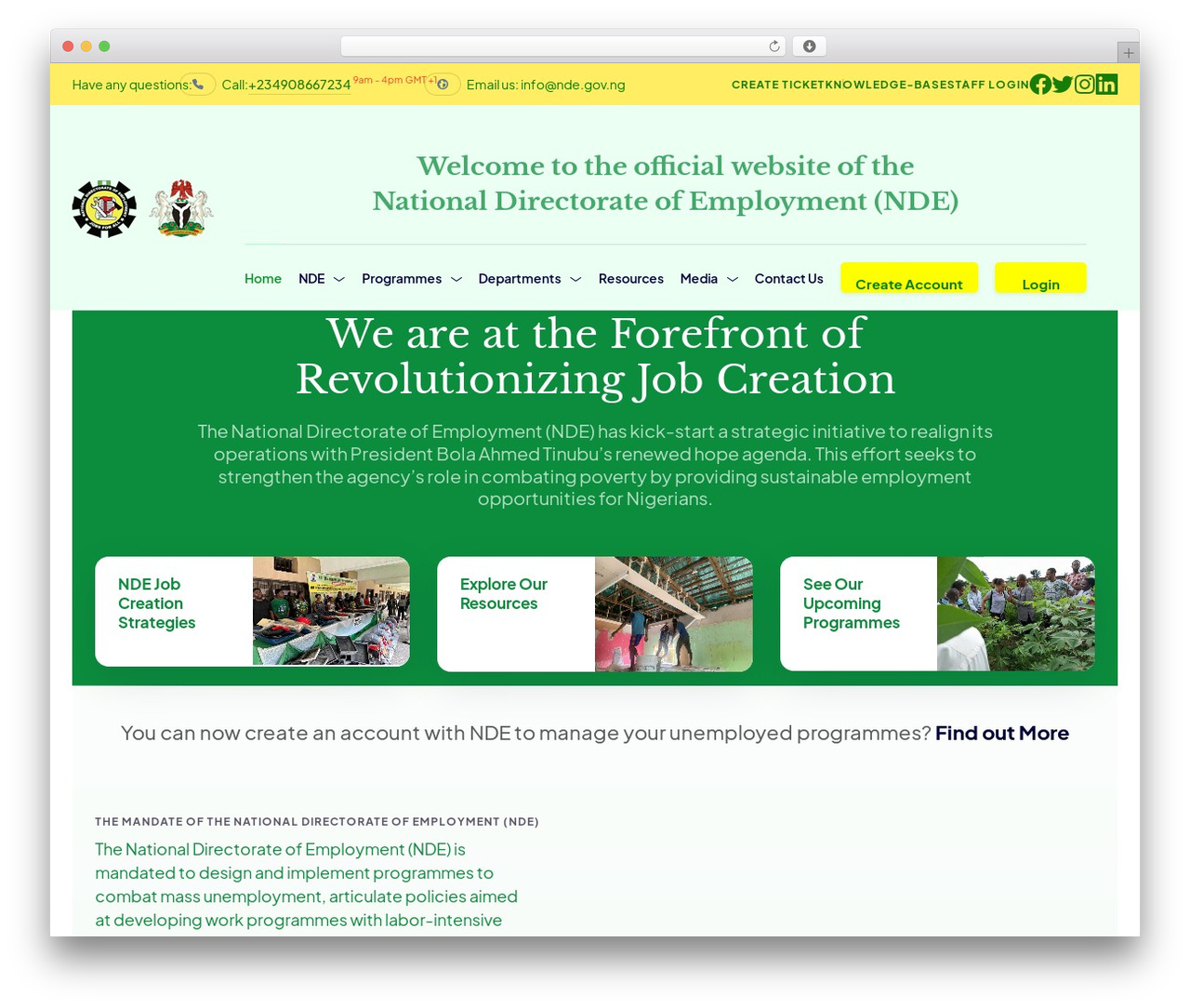Screen dimensions: 1190x1008
Task: Click the Nigerian coat of arms logo
Action: (181, 208)
